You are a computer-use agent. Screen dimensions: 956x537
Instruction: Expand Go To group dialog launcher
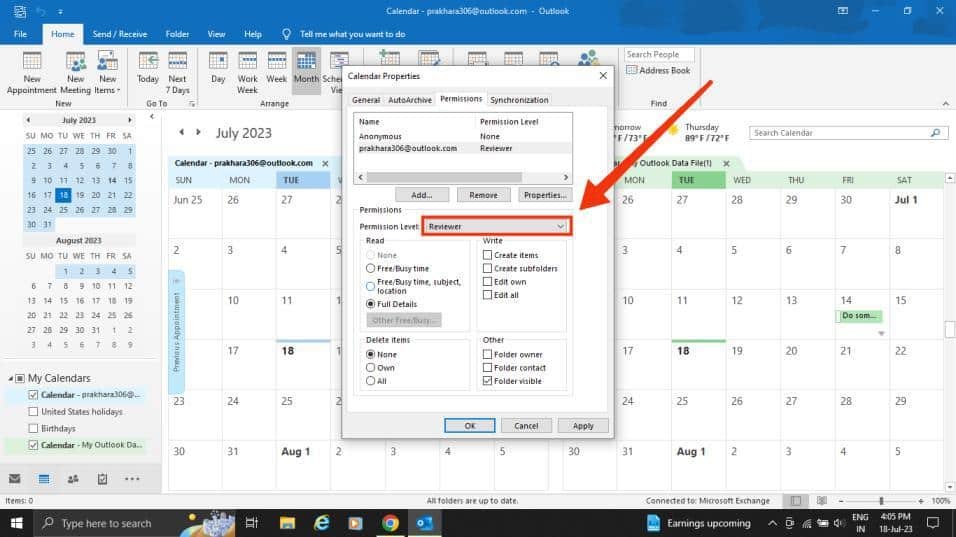coord(192,104)
